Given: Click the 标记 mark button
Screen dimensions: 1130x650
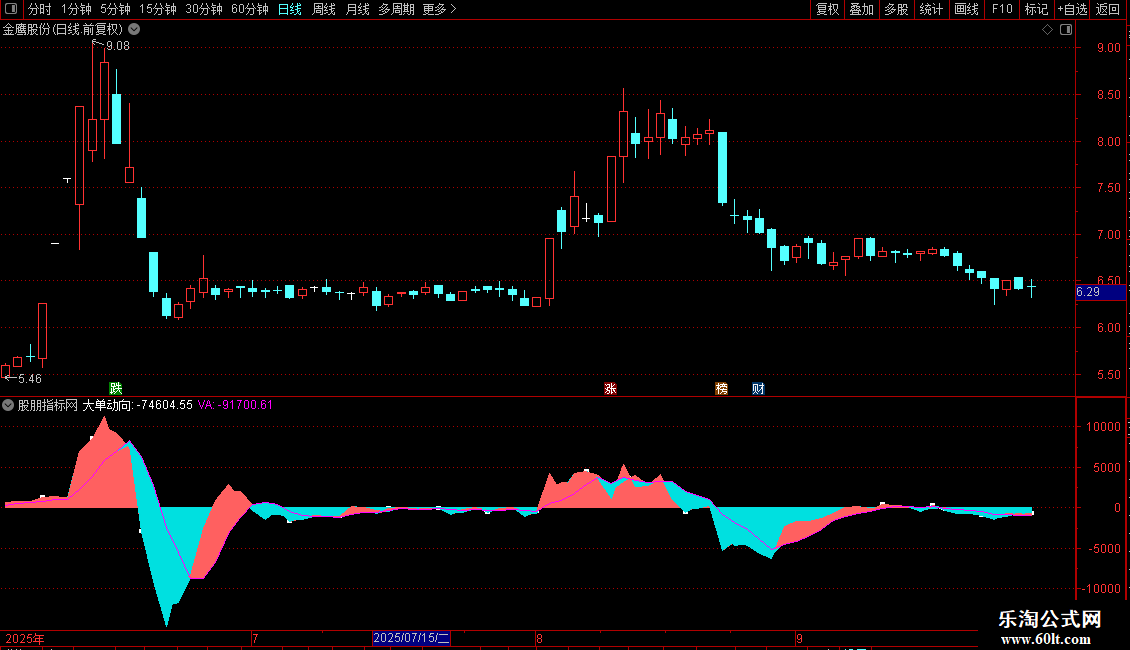Looking at the screenshot, I should click(1036, 9).
